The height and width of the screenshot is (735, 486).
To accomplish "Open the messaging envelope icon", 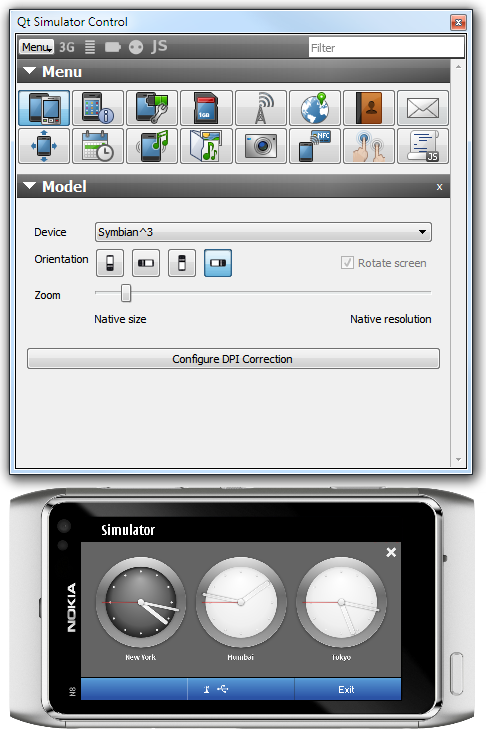I will coord(423,108).
